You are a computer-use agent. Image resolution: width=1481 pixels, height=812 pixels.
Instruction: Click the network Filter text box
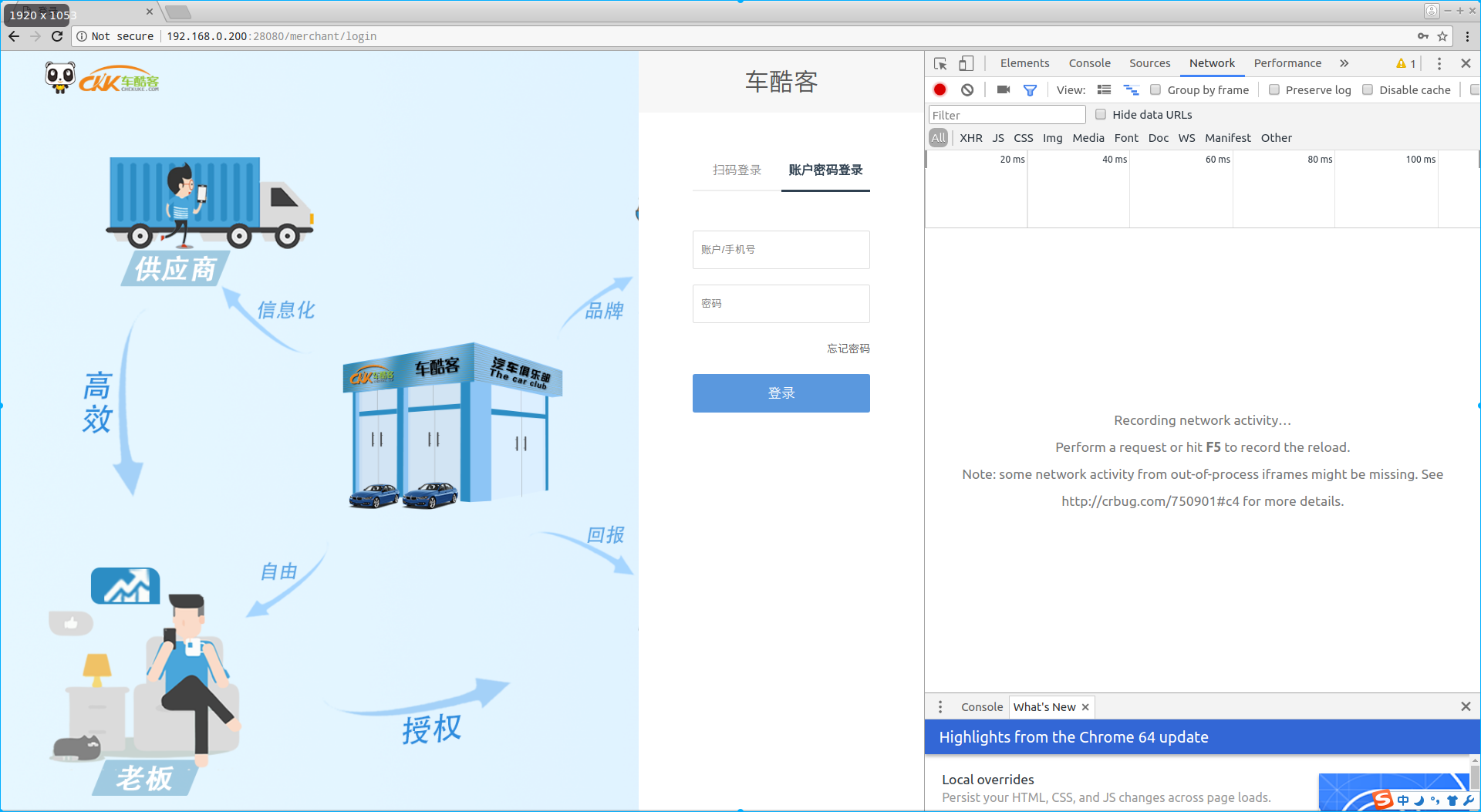point(1007,115)
